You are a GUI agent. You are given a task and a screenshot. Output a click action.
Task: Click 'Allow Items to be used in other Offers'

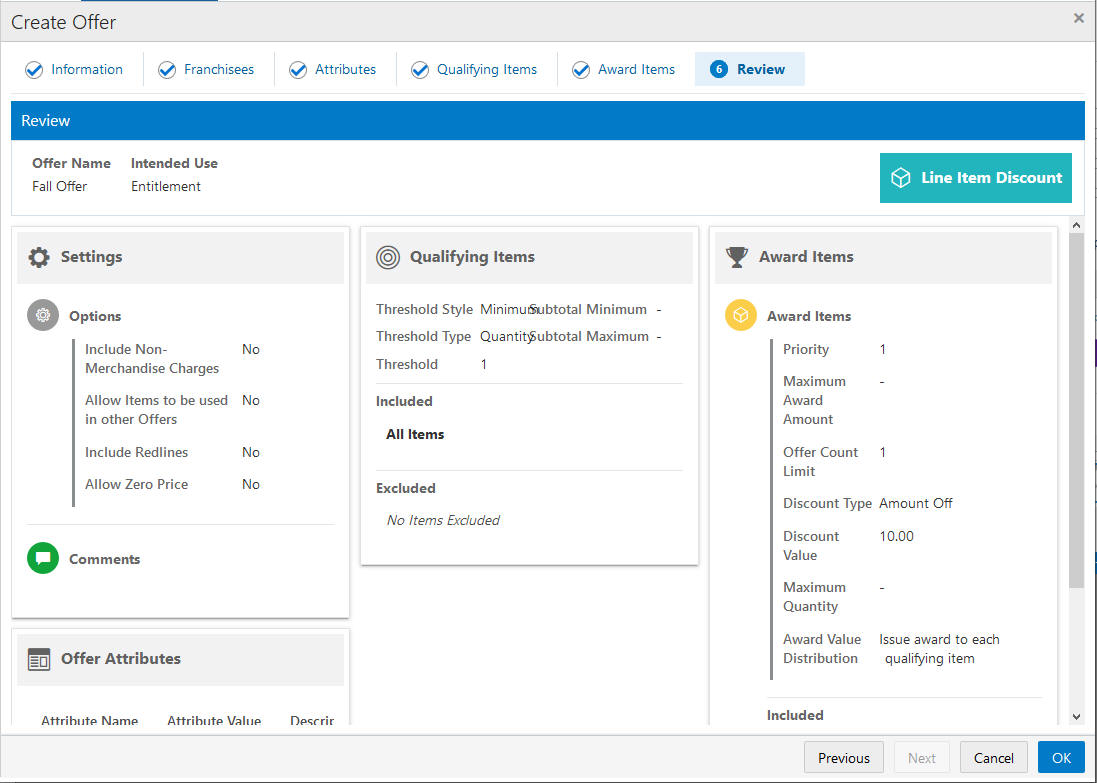click(x=157, y=409)
